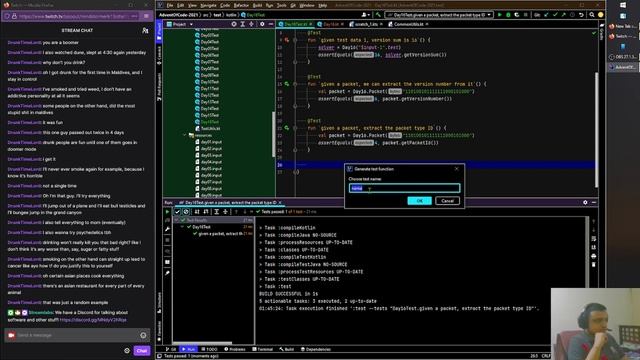640x360 pixels.
Task: Click the Twitch chat message field
Action: click(x=78, y=335)
